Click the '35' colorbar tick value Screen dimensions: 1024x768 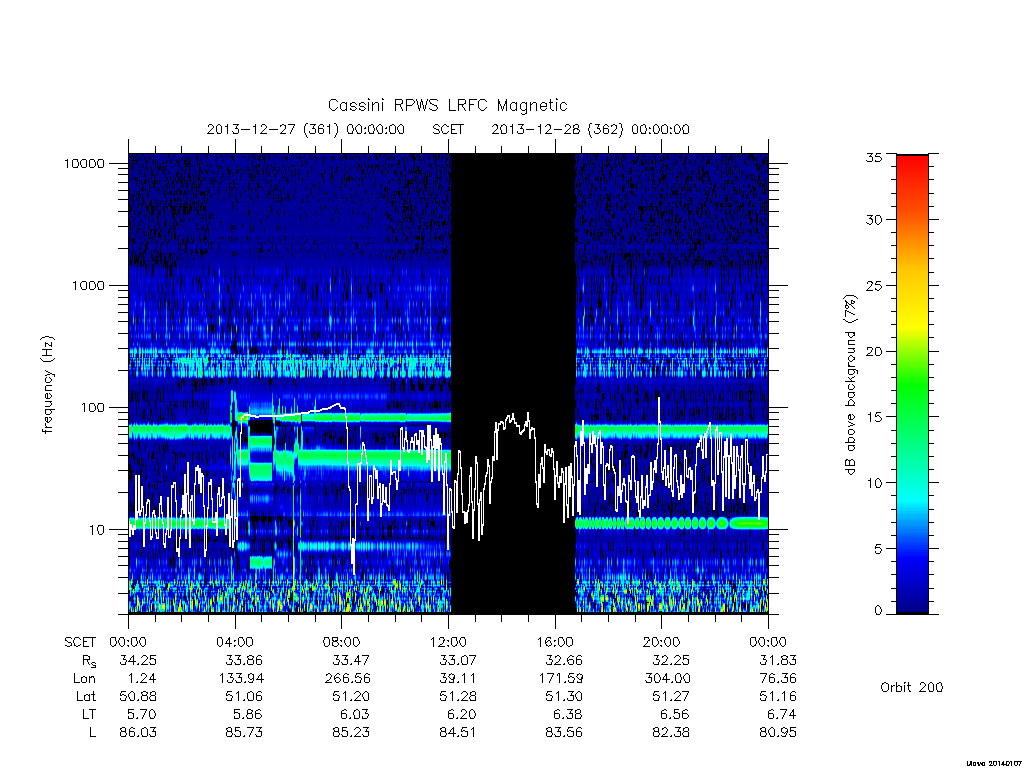[873, 157]
